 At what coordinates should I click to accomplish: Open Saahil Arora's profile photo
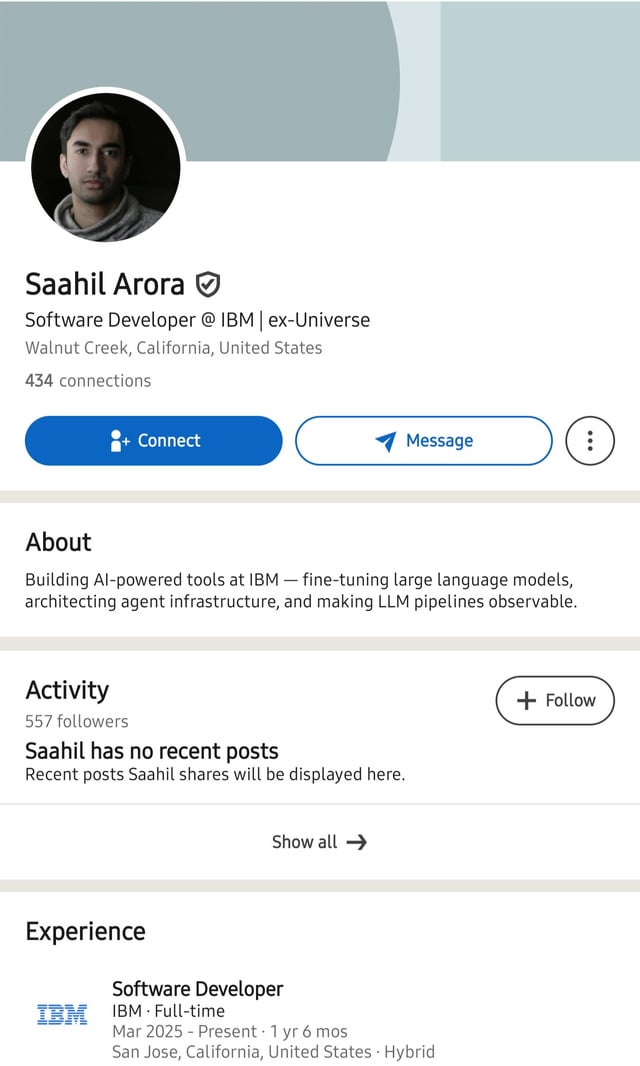105,167
